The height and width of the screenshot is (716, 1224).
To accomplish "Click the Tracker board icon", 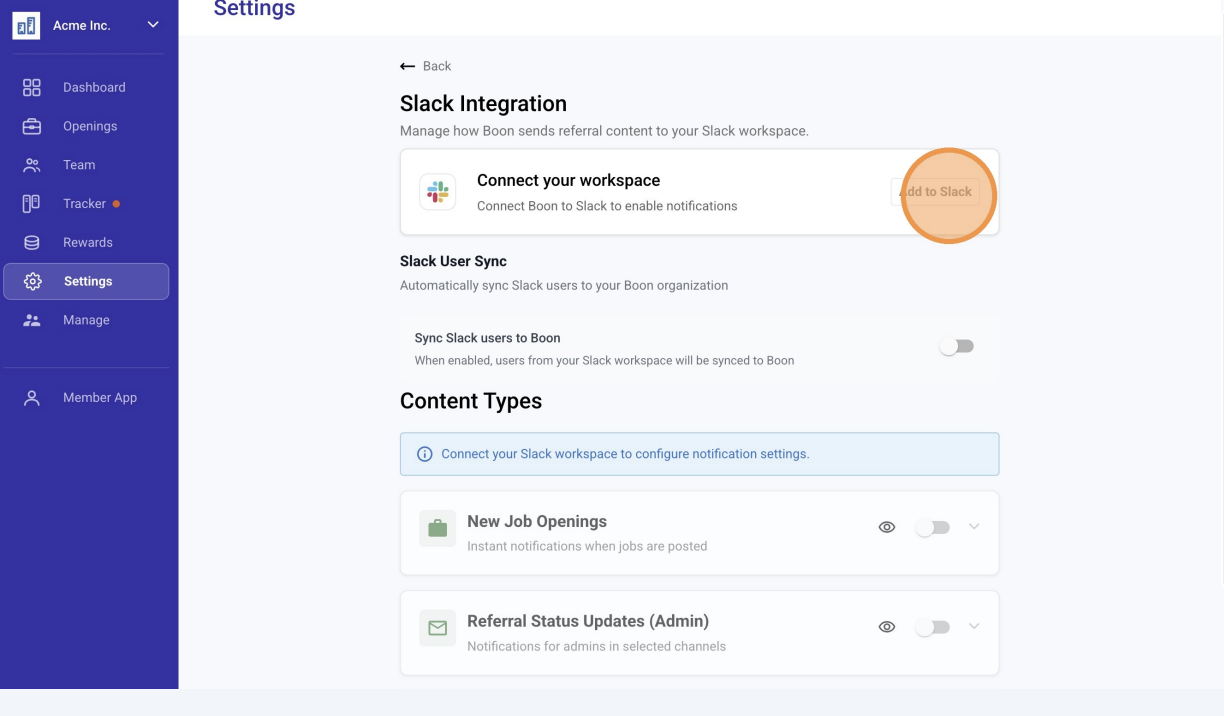I will click(x=32, y=204).
